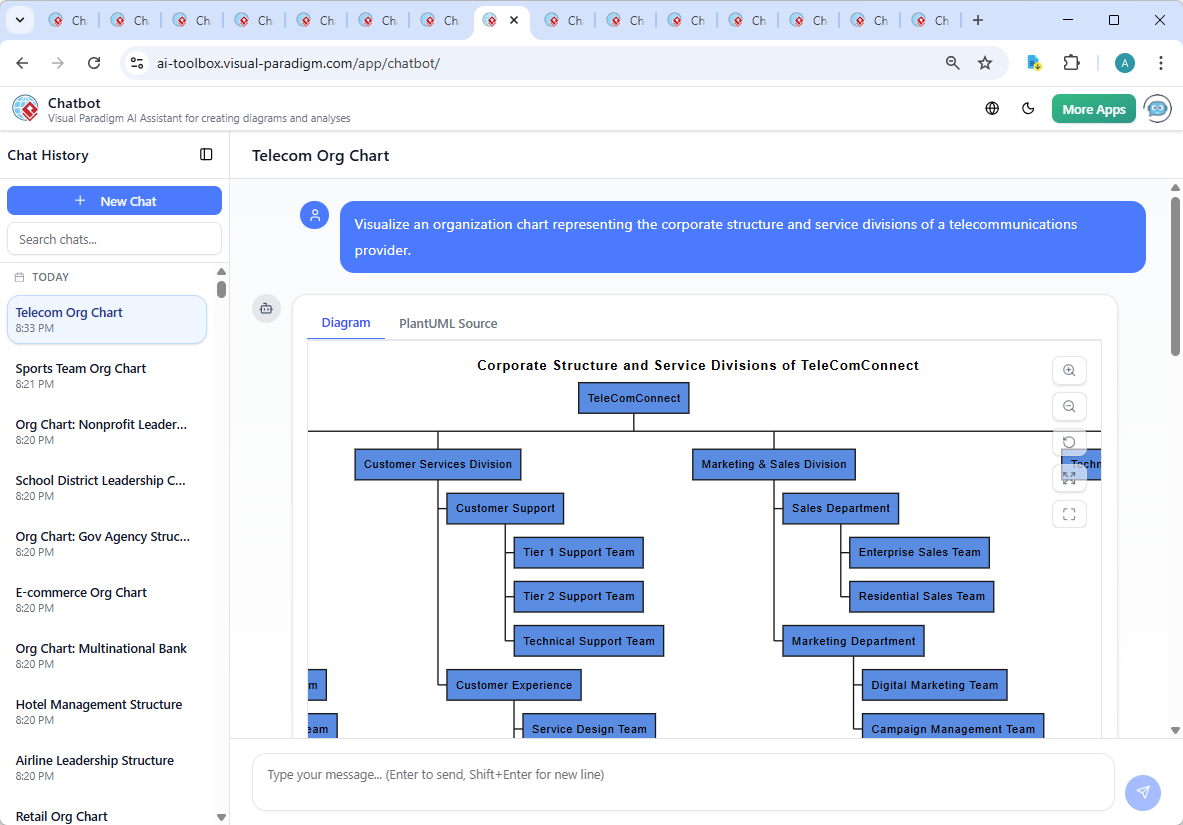
Task: Send the message via paper plane icon
Action: coord(1143,792)
